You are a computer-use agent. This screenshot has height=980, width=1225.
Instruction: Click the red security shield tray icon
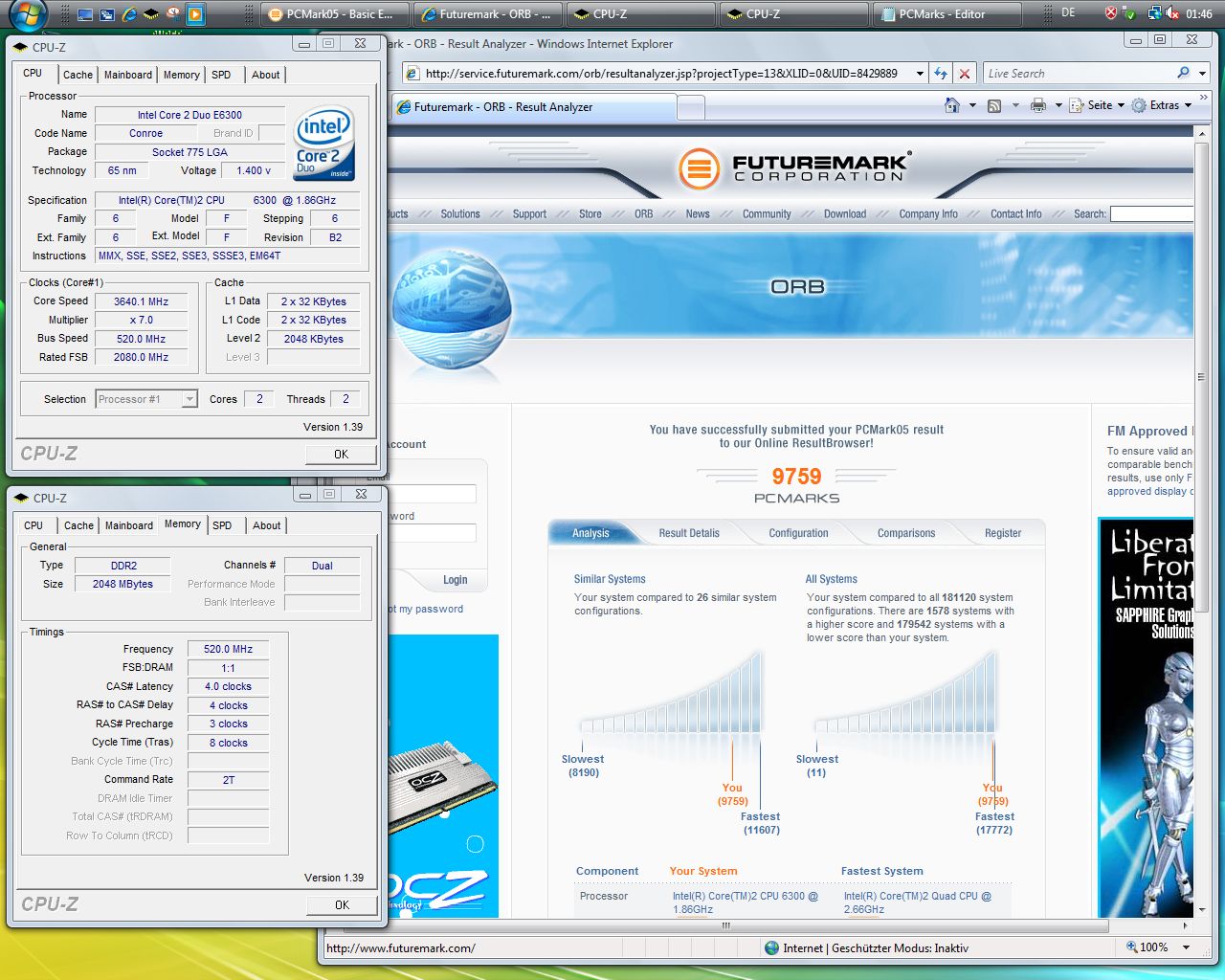pos(1110,13)
